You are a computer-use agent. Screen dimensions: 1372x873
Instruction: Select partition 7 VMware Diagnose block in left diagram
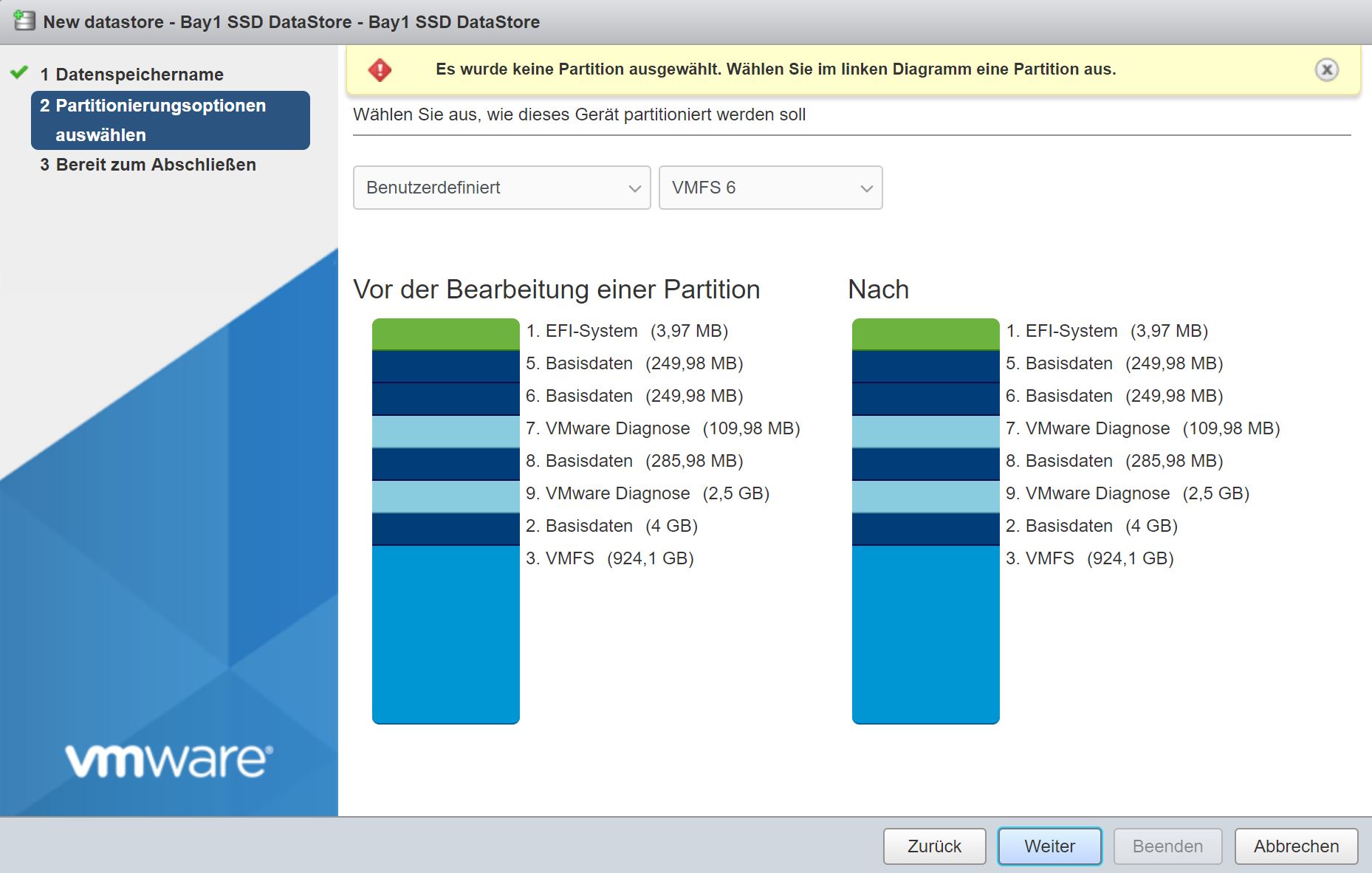[x=445, y=431]
